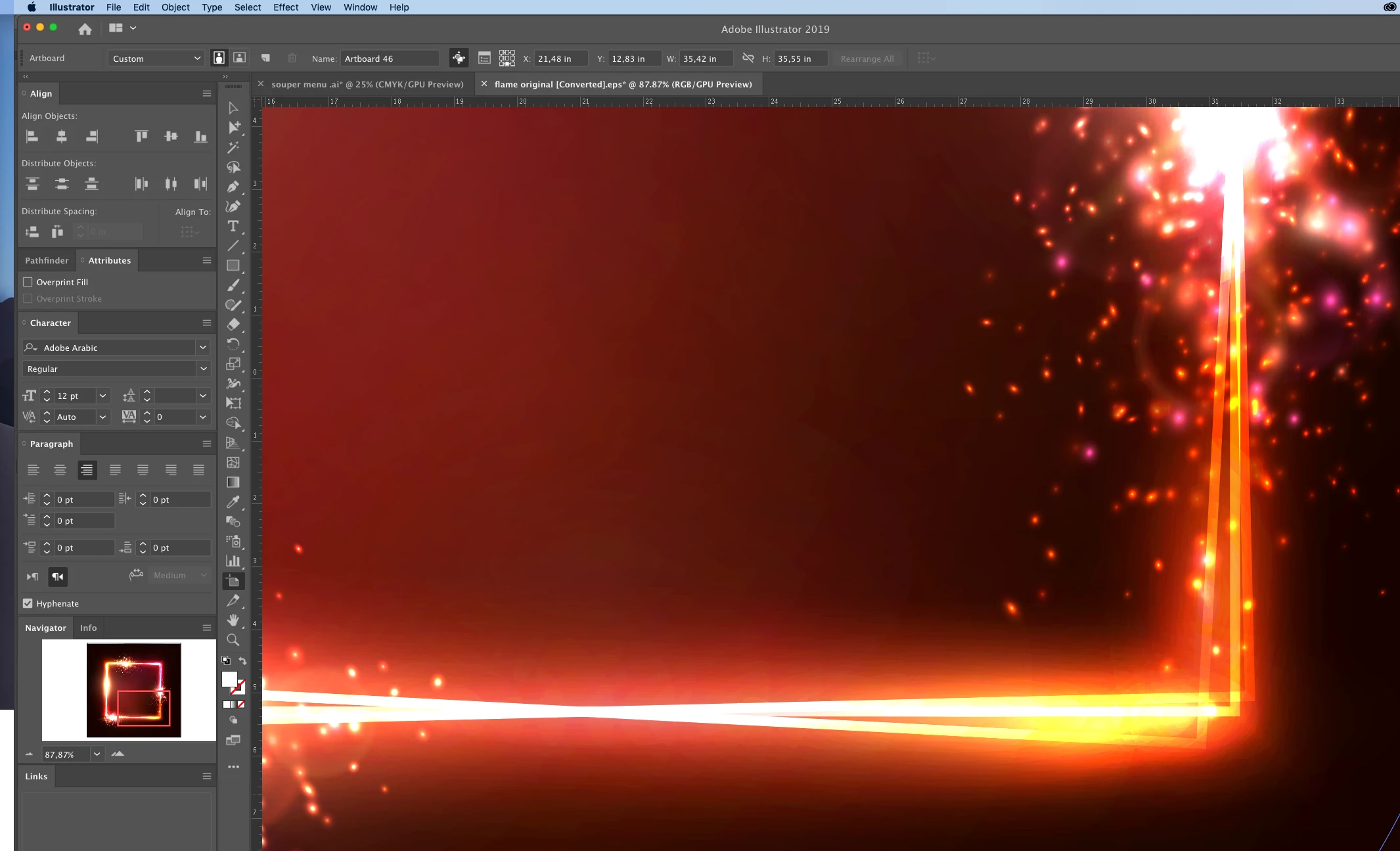Enable the Overprint Fill checkbox
The width and height of the screenshot is (1400, 851).
(28, 282)
